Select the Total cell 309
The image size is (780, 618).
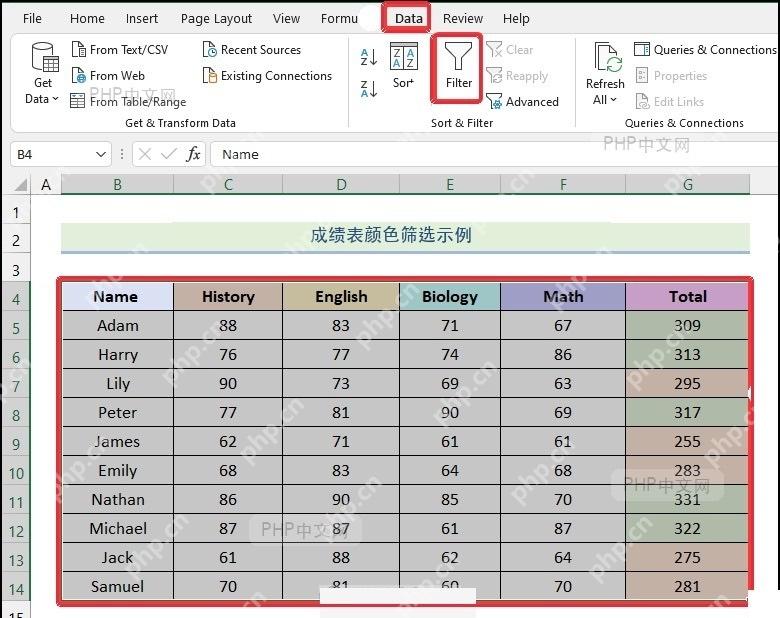pyautogui.click(x=687, y=325)
